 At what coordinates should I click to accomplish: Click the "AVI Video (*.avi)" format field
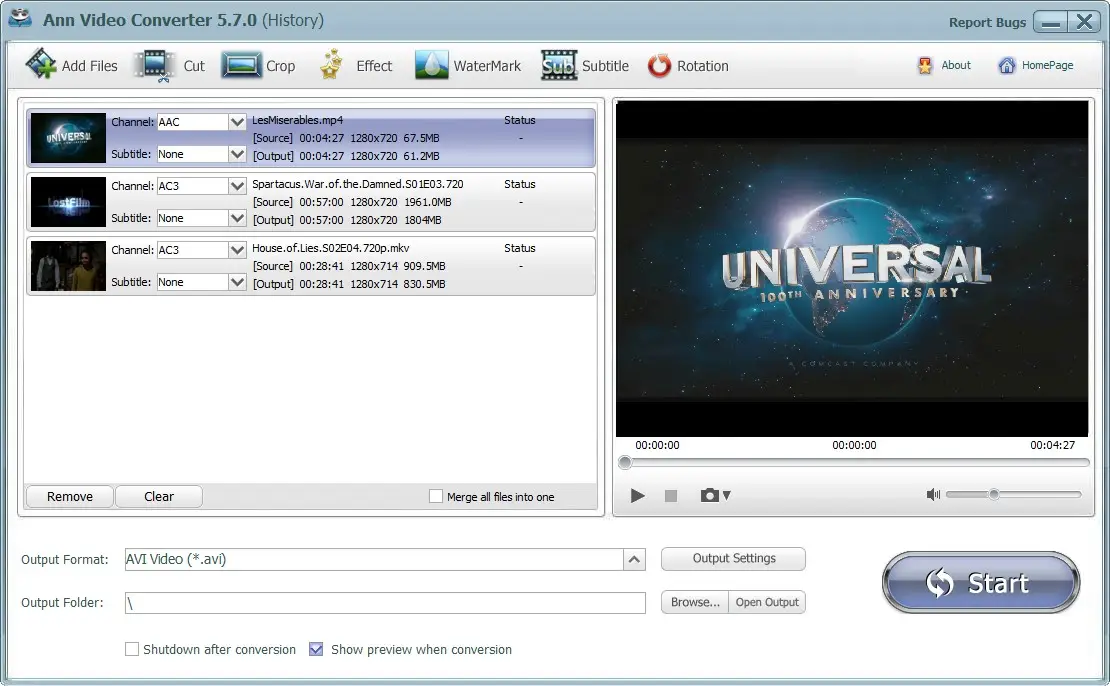(374, 559)
